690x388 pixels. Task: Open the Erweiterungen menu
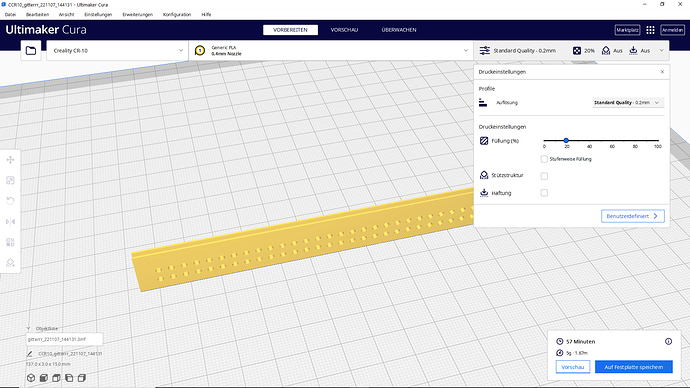[138, 15]
